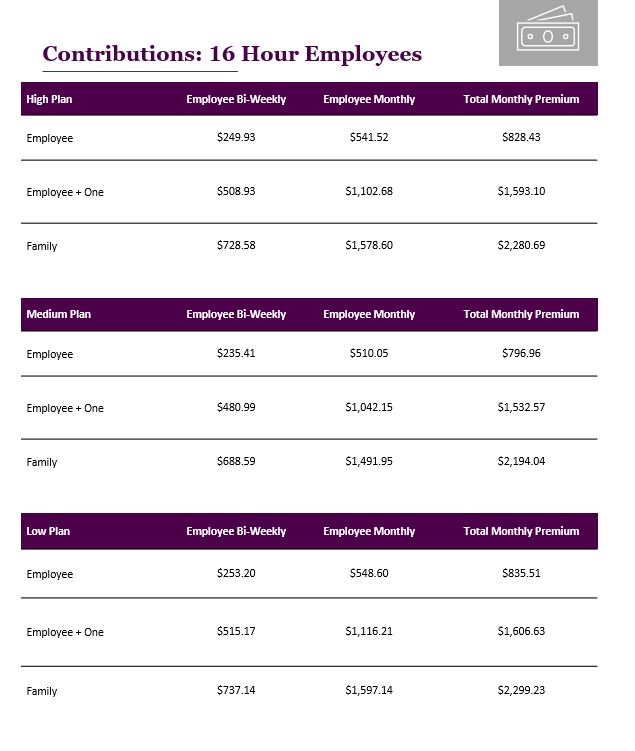Select the $2,194.04 total premium
This screenshot has width=635, height=751.
[x=521, y=461]
